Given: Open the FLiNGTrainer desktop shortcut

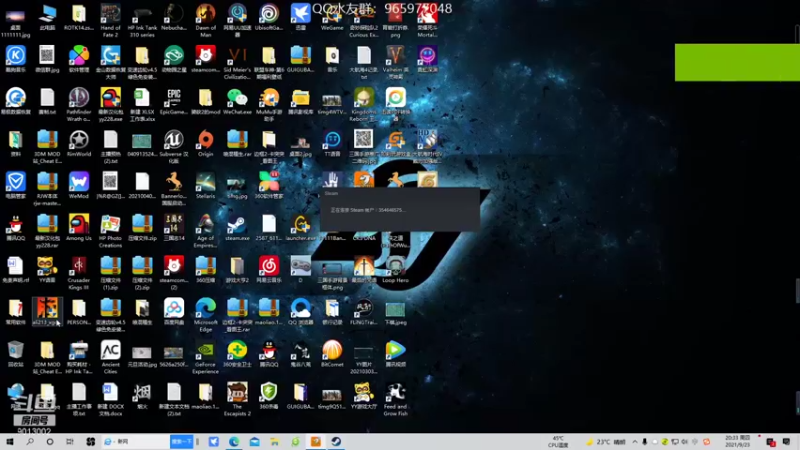Looking at the screenshot, I should point(364,312).
